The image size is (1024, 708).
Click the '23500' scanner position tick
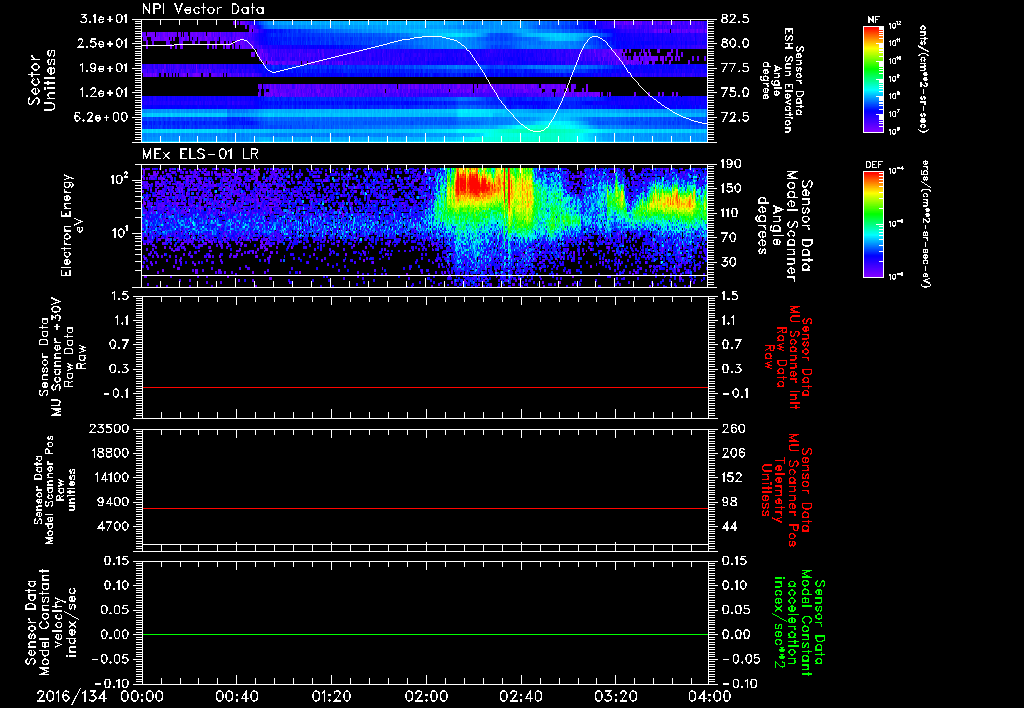tap(110, 428)
